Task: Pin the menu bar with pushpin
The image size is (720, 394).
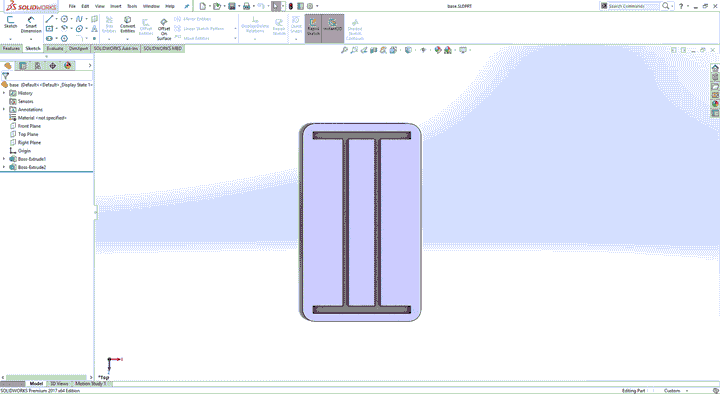Action: point(186,6)
